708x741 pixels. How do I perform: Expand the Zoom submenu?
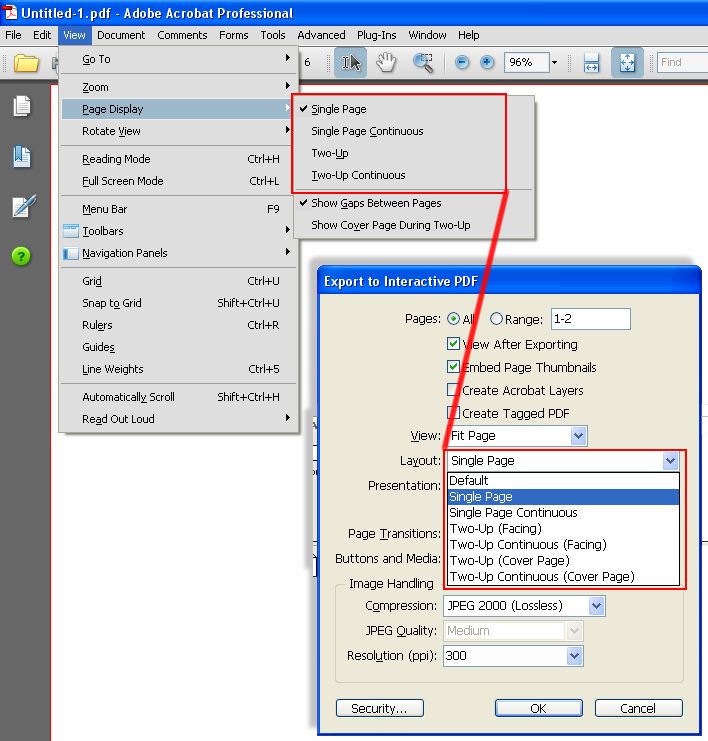179,87
